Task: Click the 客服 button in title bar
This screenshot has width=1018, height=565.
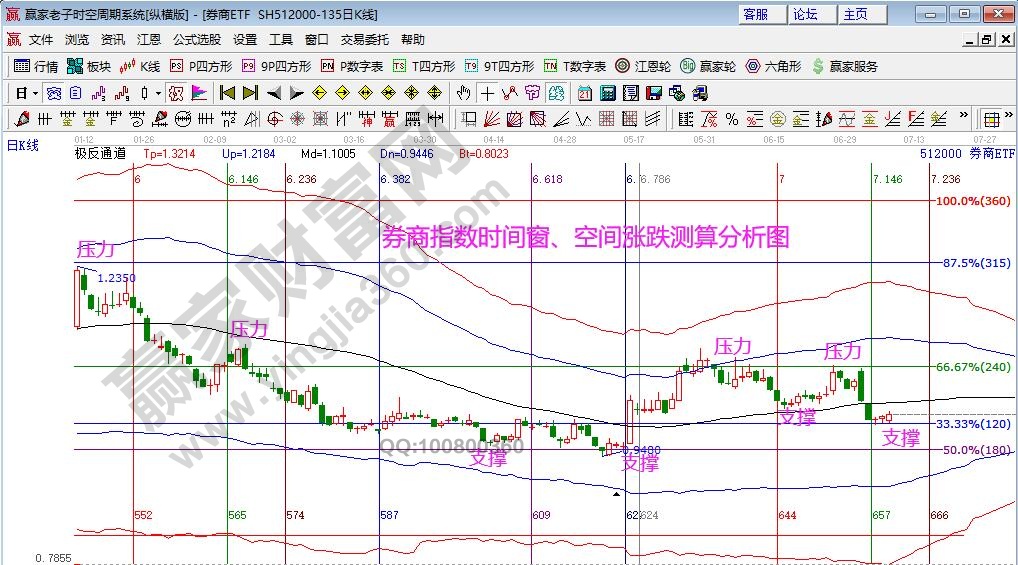Action: 756,14
